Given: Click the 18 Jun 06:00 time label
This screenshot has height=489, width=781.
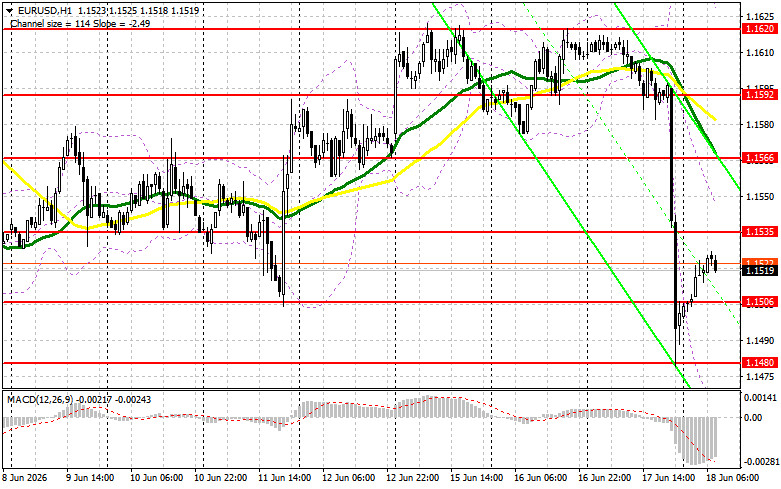Looking at the screenshot, I should [733, 478].
